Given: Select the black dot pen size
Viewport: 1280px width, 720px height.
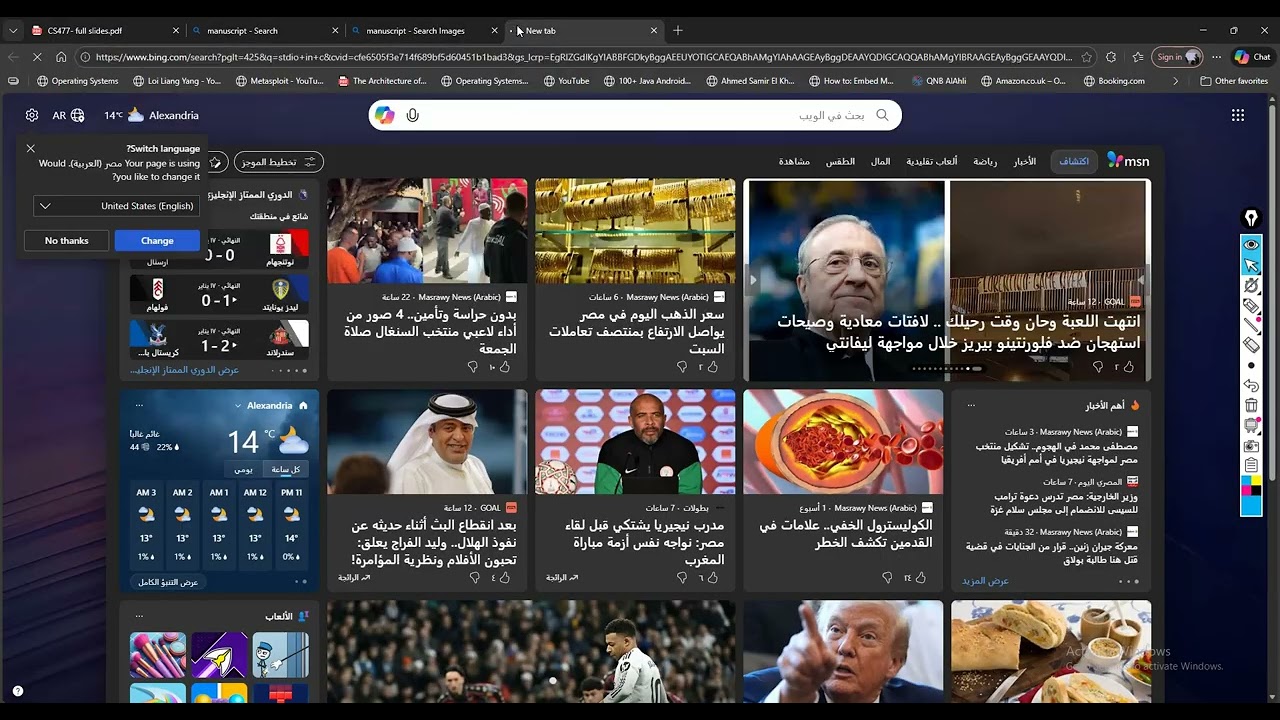Looking at the screenshot, I should 1251,365.
